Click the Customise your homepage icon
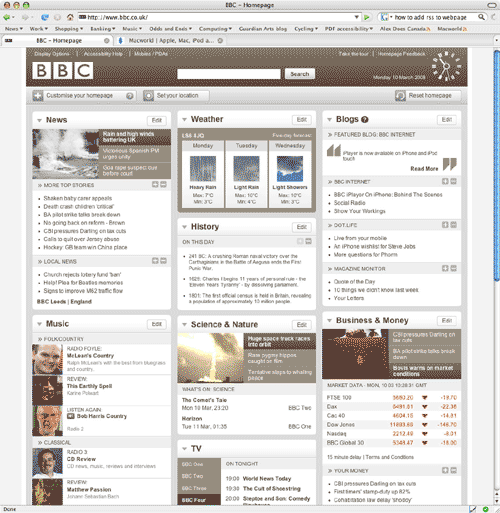 click(x=38, y=96)
